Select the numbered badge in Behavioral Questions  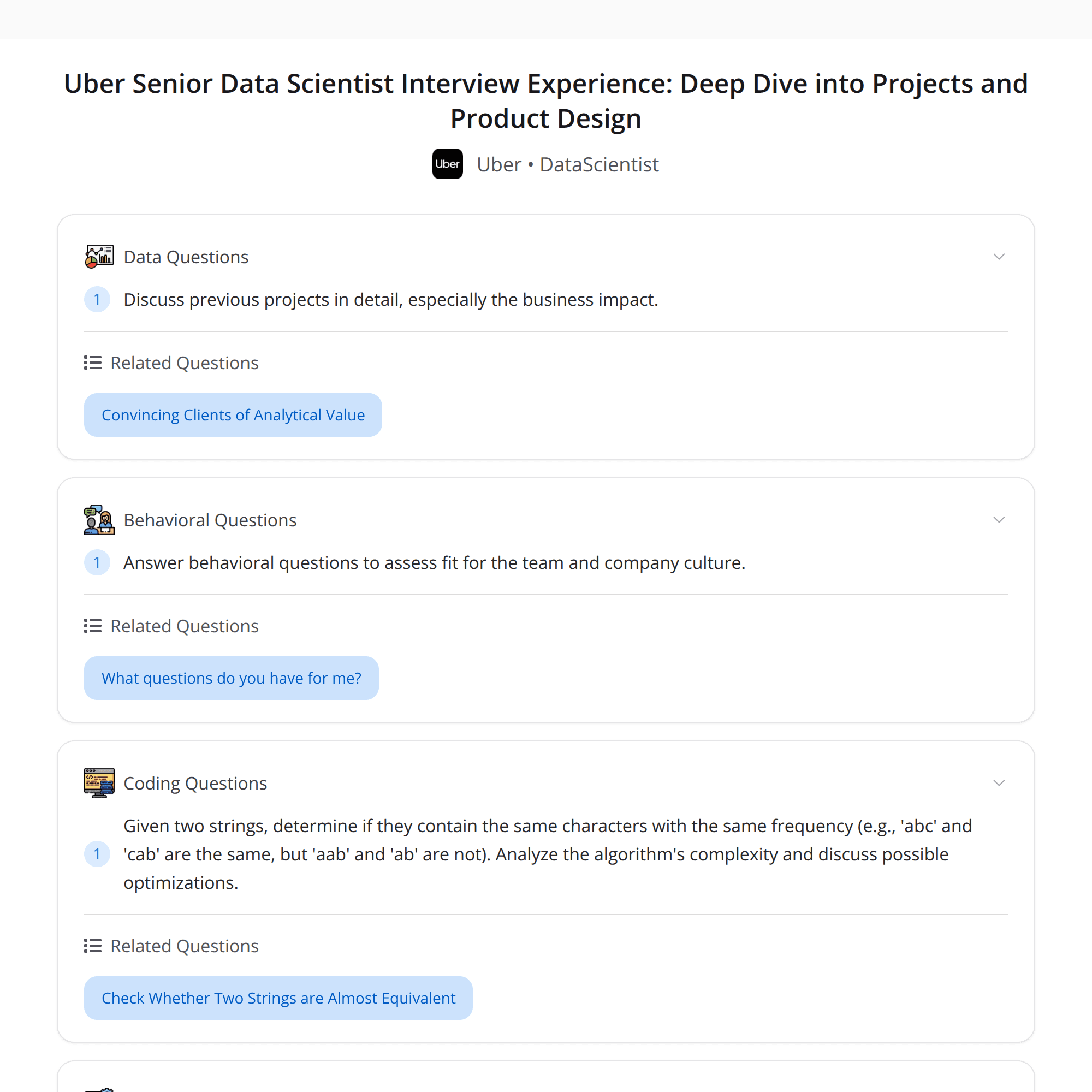[97, 562]
